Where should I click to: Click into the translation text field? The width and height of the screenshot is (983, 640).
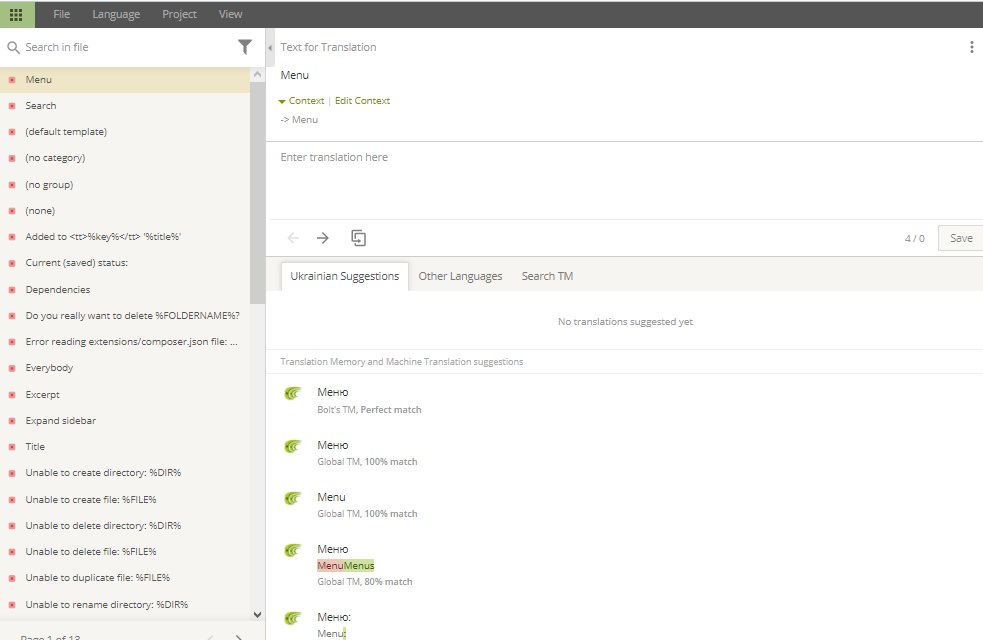click(x=620, y=180)
